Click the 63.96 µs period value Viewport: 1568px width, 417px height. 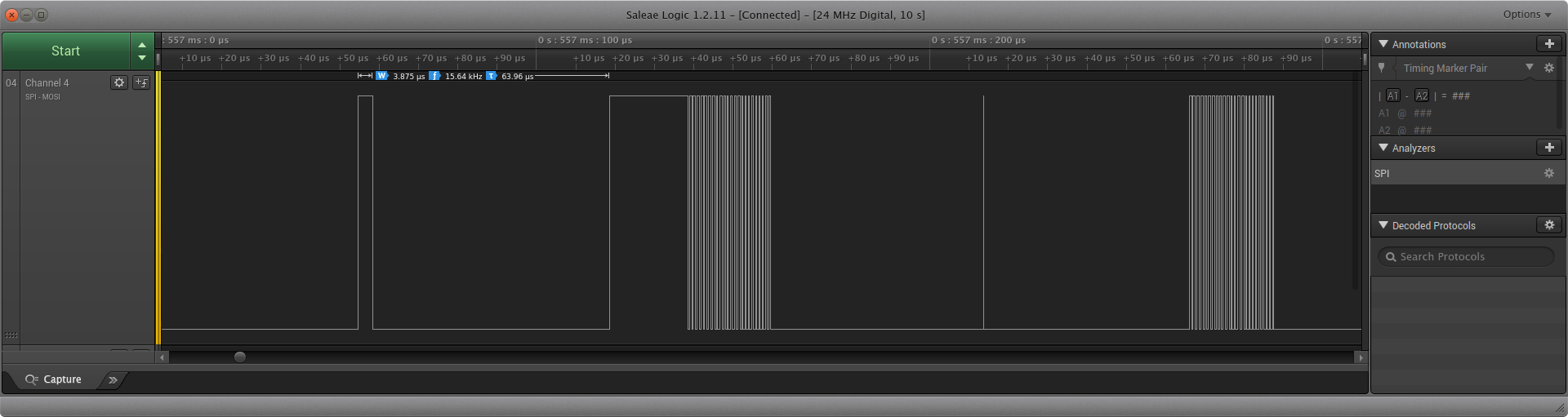pyautogui.click(x=517, y=76)
